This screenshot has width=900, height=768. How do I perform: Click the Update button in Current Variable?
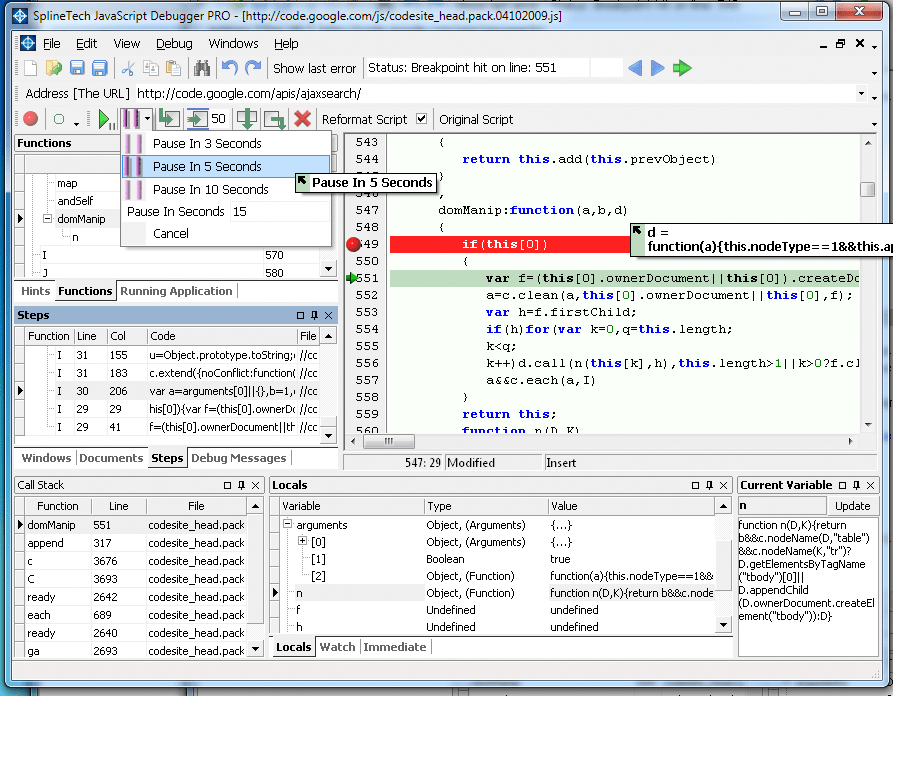[852, 505]
